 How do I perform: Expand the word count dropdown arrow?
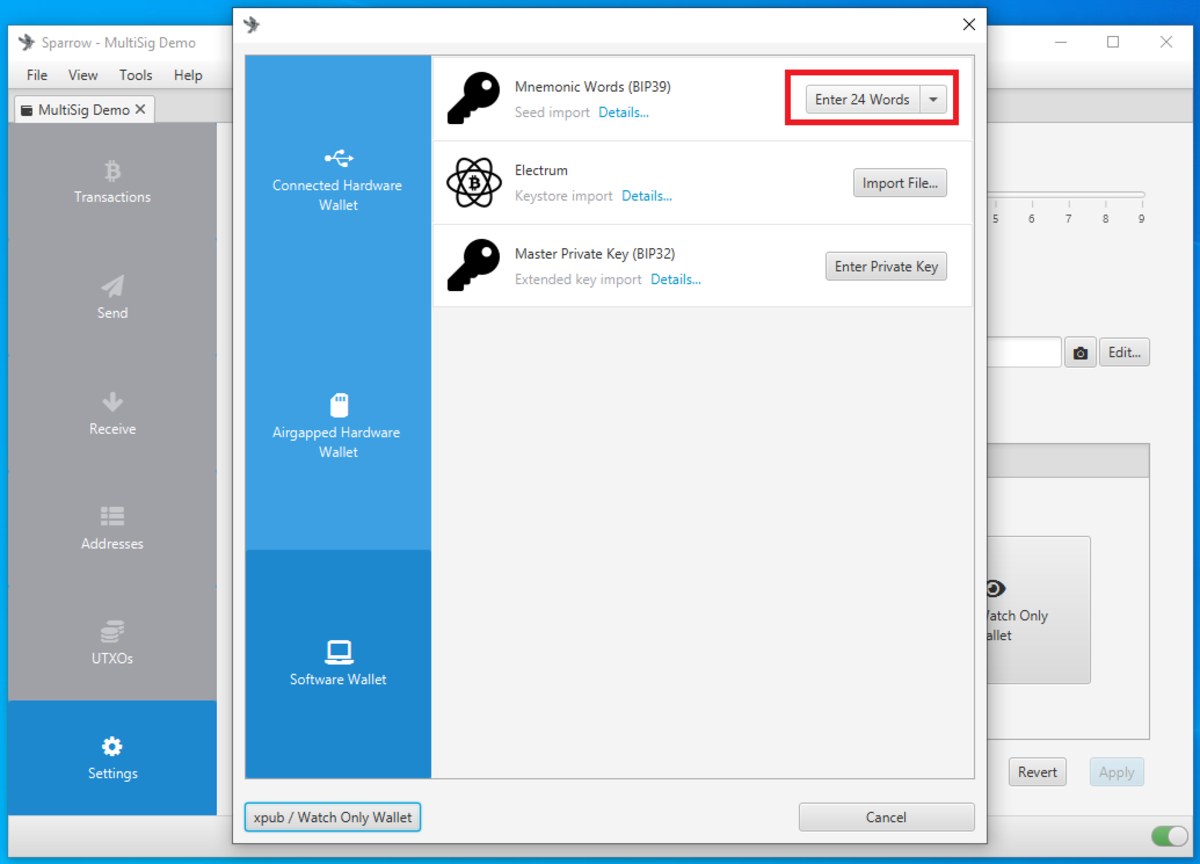(933, 99)
